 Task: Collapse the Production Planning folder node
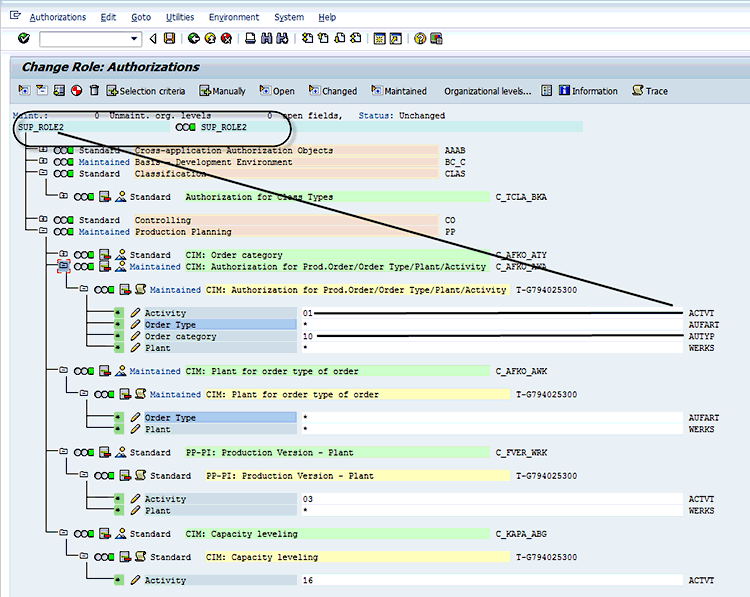tap(43, 231)
